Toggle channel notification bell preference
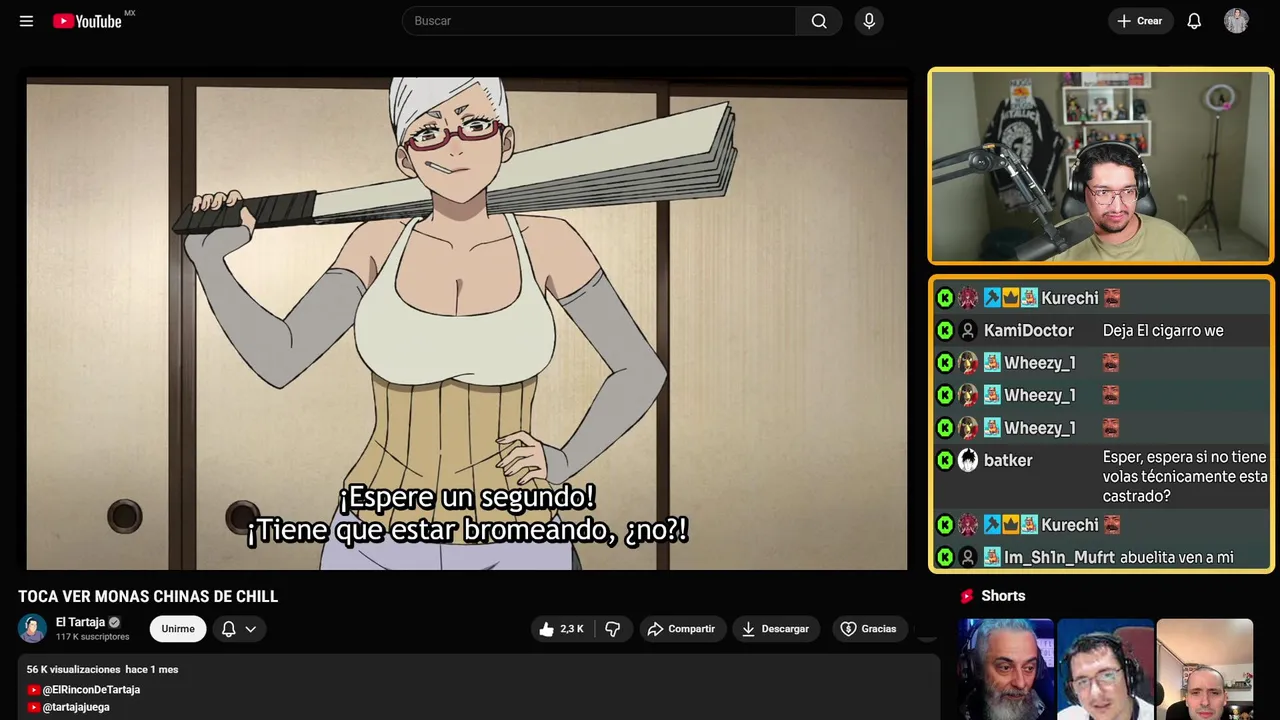This screenshot has height=720, width=1280. click(229, 629)
